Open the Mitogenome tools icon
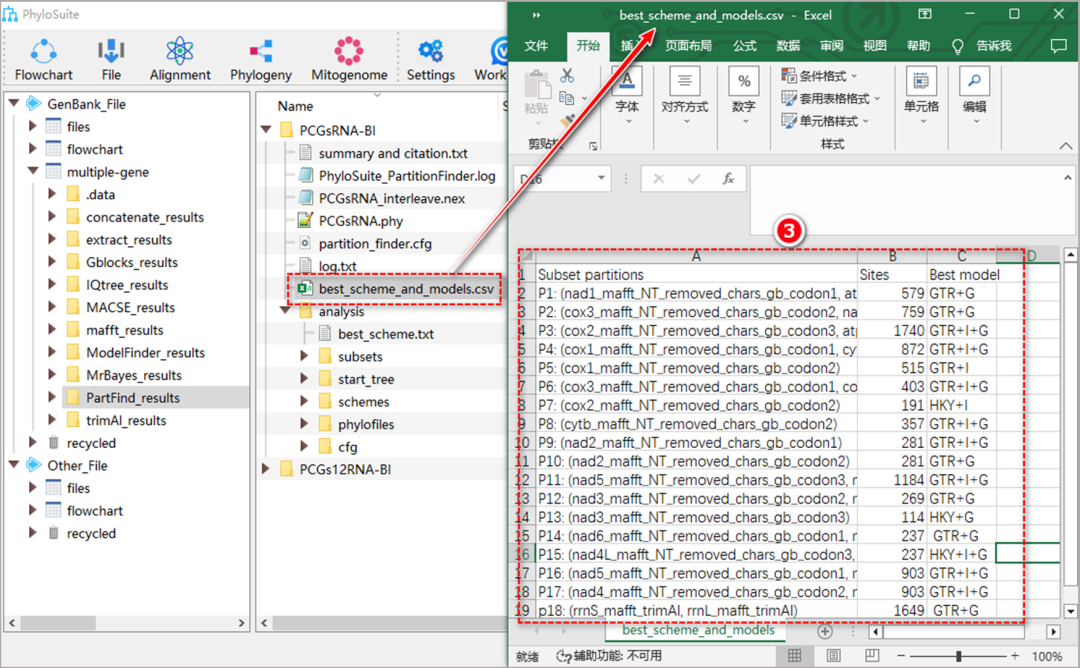Screen dimensions: 1080x668 tap(349, 59)
